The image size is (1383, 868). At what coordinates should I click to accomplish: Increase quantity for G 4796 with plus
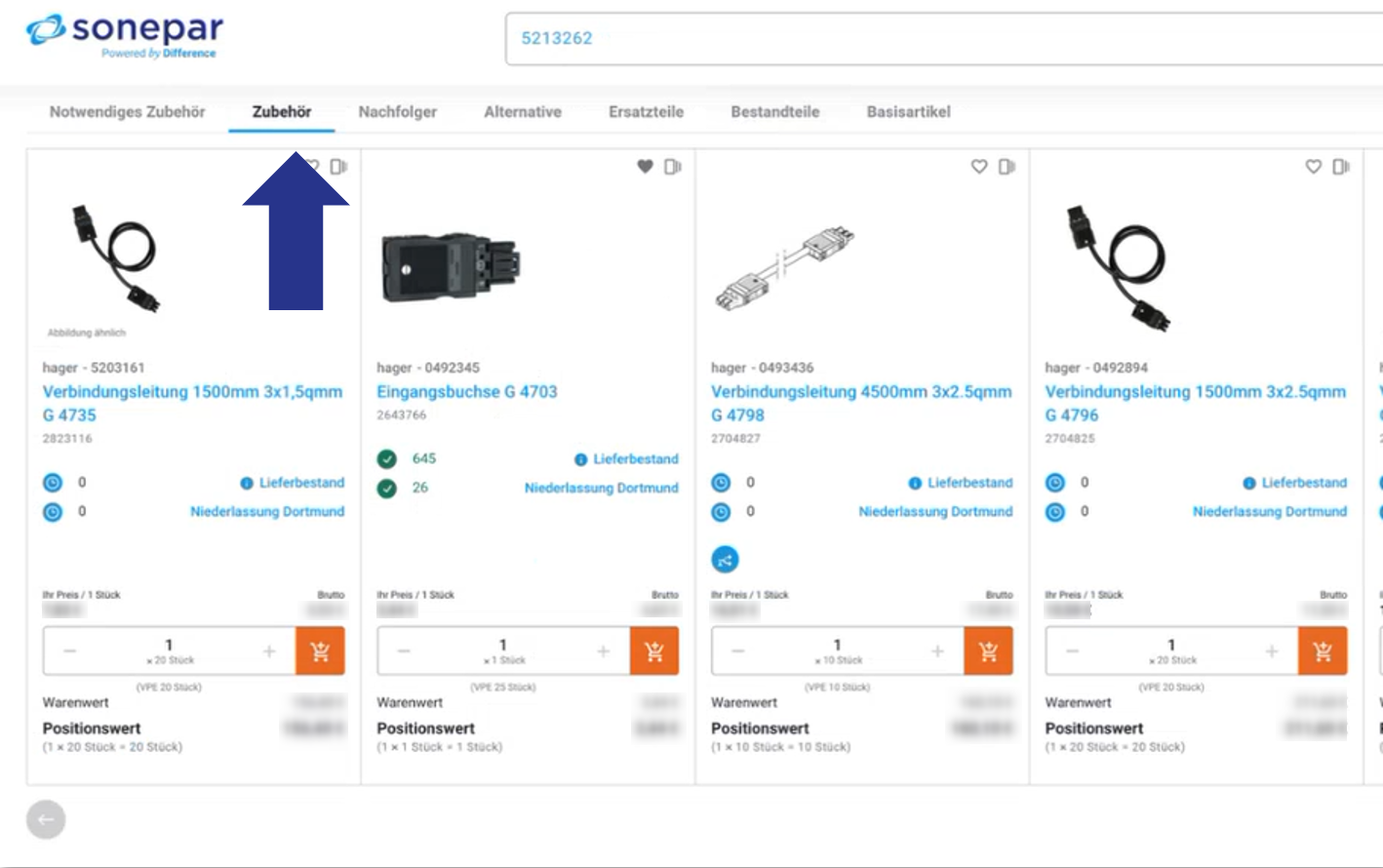[1272, 651]
